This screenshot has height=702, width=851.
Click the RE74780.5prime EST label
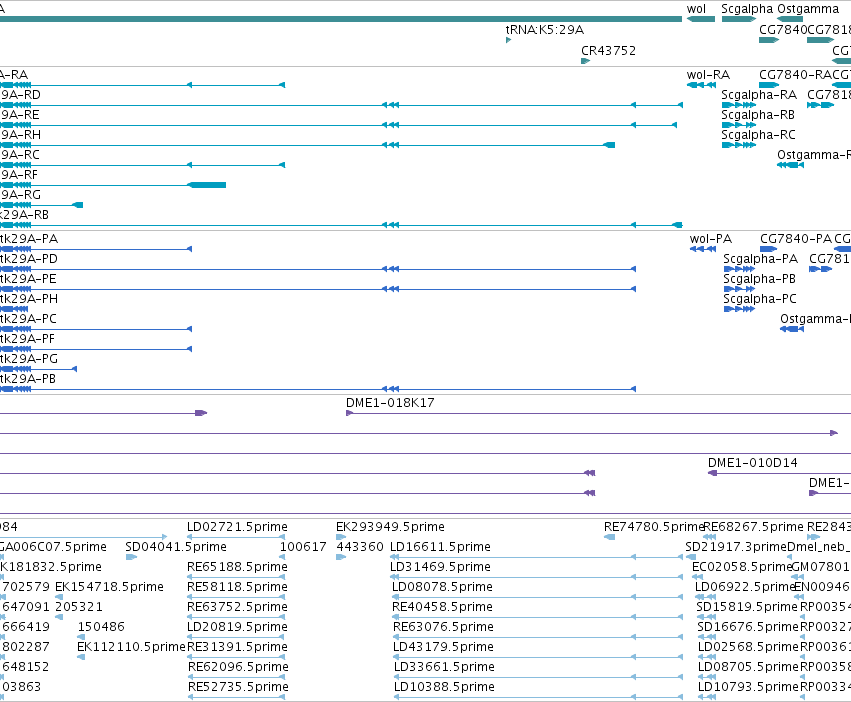[x=654, y=527]
